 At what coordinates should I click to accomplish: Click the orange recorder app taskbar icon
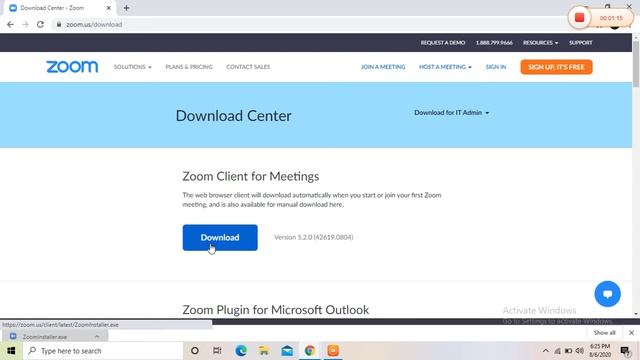pyautogui.click(x=333, y=351)
